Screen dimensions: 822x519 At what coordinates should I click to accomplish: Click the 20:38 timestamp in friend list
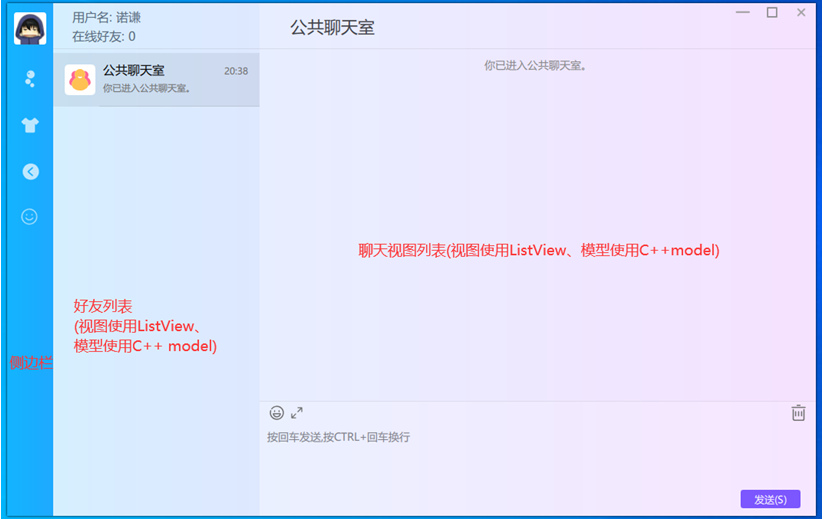pyautogui.click(x=236, y=71)
